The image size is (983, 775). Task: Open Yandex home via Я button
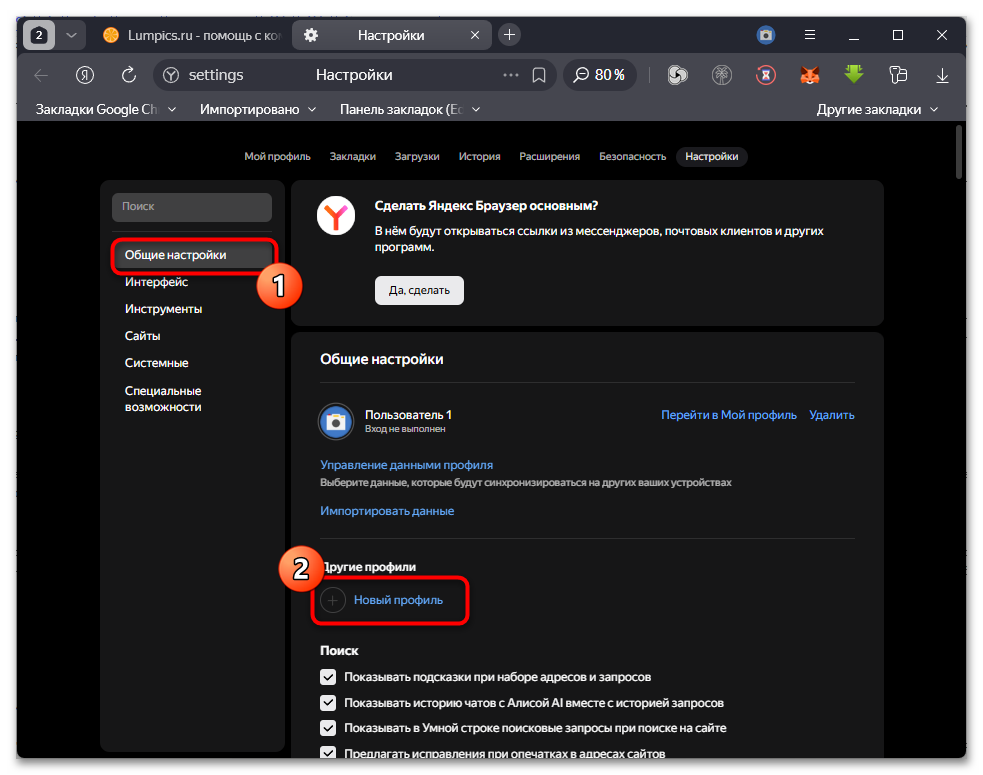85,75
